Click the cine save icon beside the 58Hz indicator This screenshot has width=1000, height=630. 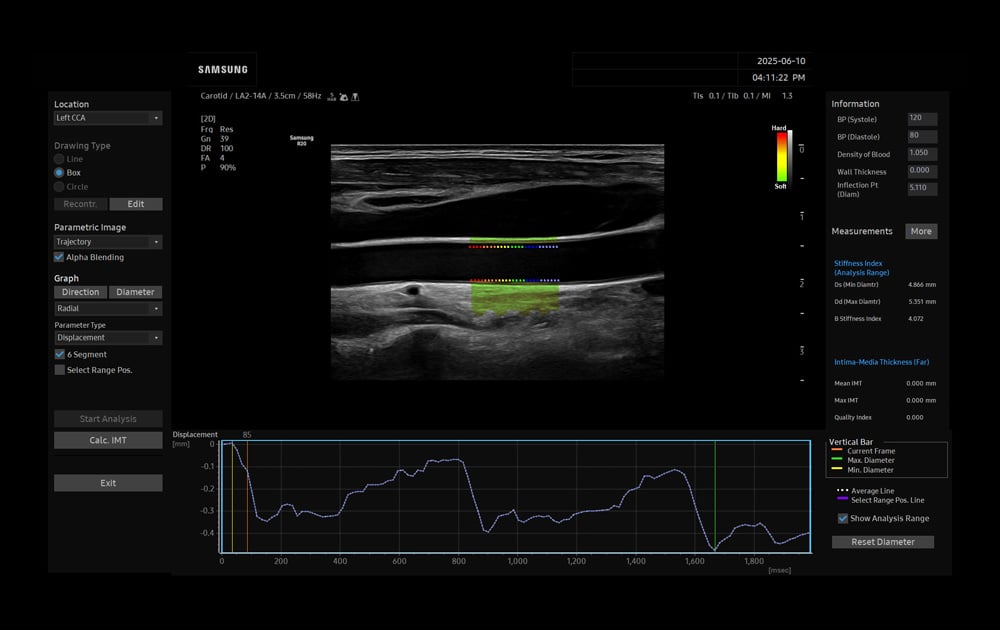pyautogui.click(x=330, y=97)
